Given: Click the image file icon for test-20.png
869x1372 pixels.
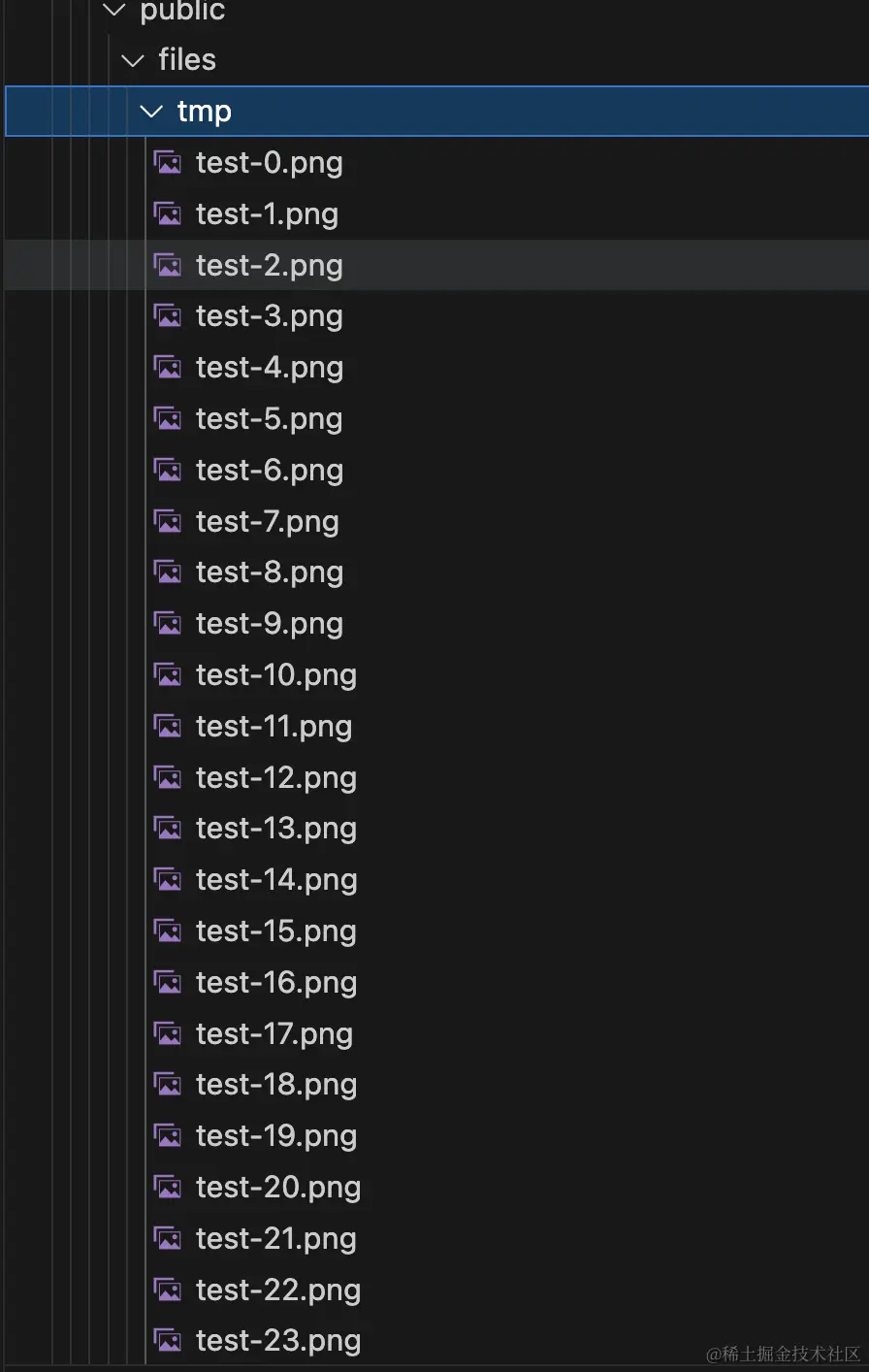Looking at the screenshot, I should tap(167, 1187).
